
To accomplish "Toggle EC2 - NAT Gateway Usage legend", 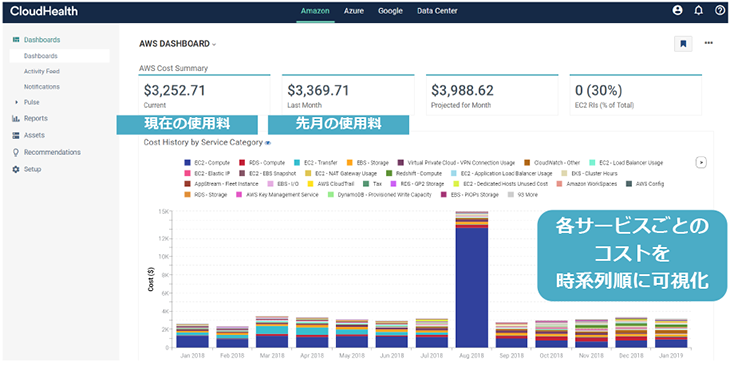I will [341, 174].
